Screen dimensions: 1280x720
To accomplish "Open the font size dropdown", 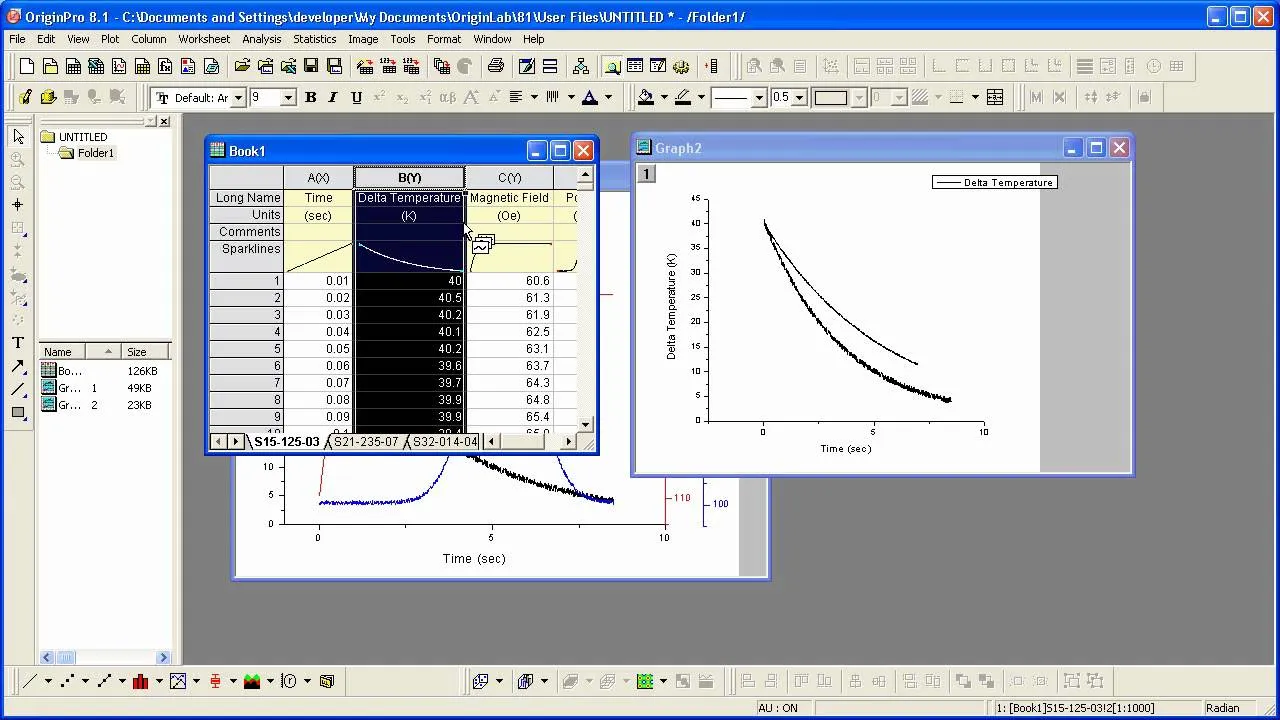I will pyautogui.click(x=288, y=97).
